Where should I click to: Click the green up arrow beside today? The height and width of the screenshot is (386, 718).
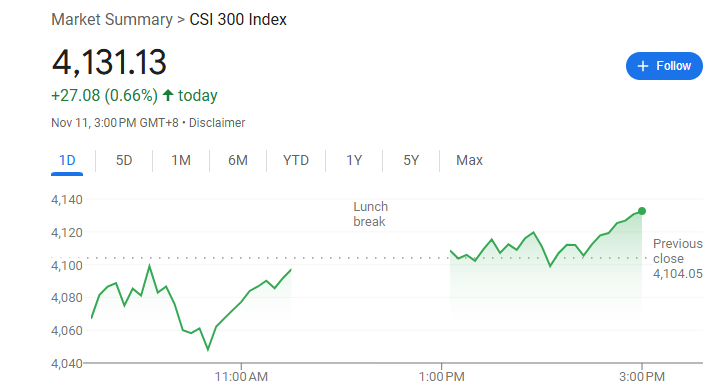point(168,95)
